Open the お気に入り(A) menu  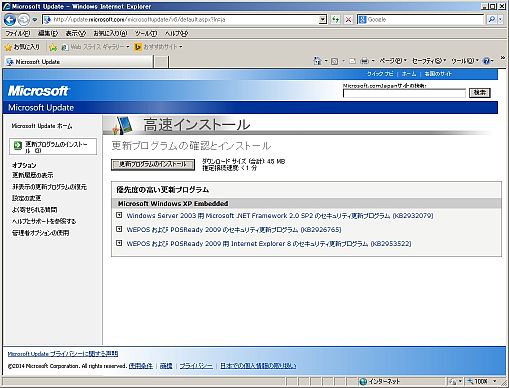point(110,33)
